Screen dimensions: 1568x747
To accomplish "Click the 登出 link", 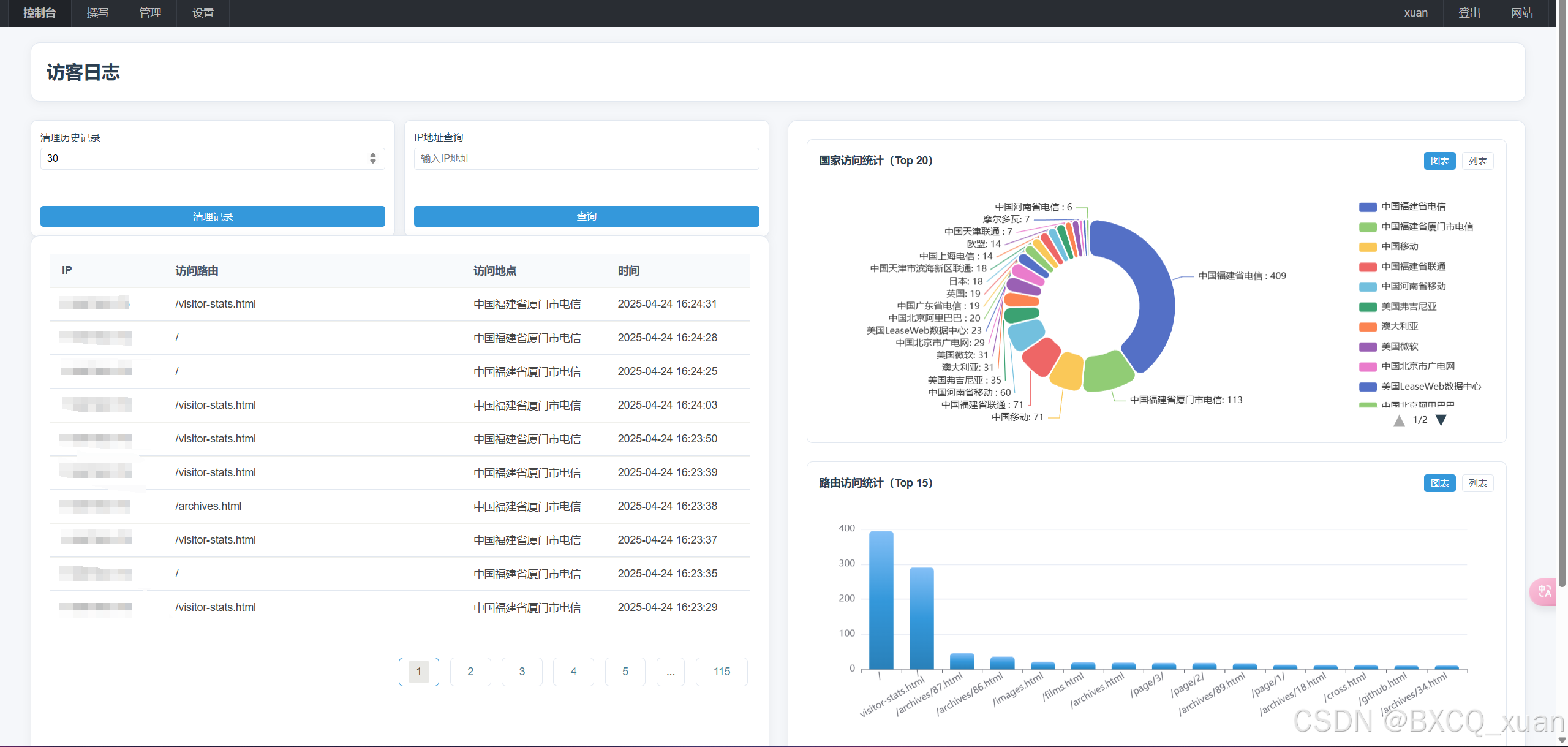I will (x=1469, y=13).
